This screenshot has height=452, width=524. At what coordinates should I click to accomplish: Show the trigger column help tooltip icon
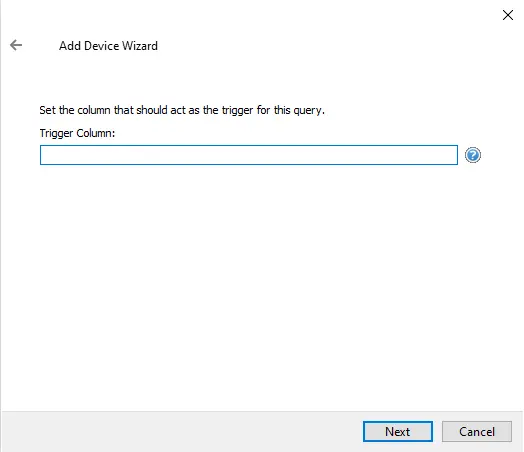tap(473, 155)
